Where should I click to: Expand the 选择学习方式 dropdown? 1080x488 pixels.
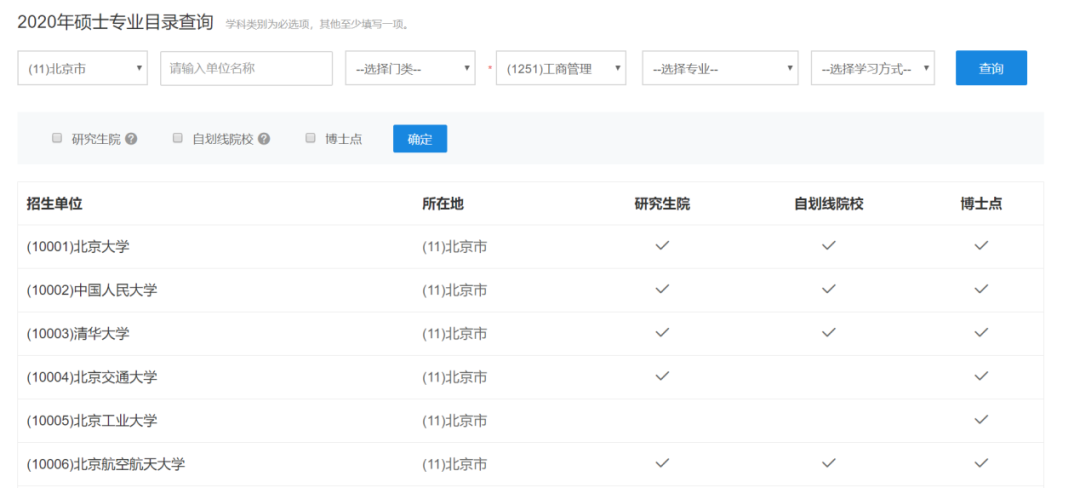(x=872, y=68)
